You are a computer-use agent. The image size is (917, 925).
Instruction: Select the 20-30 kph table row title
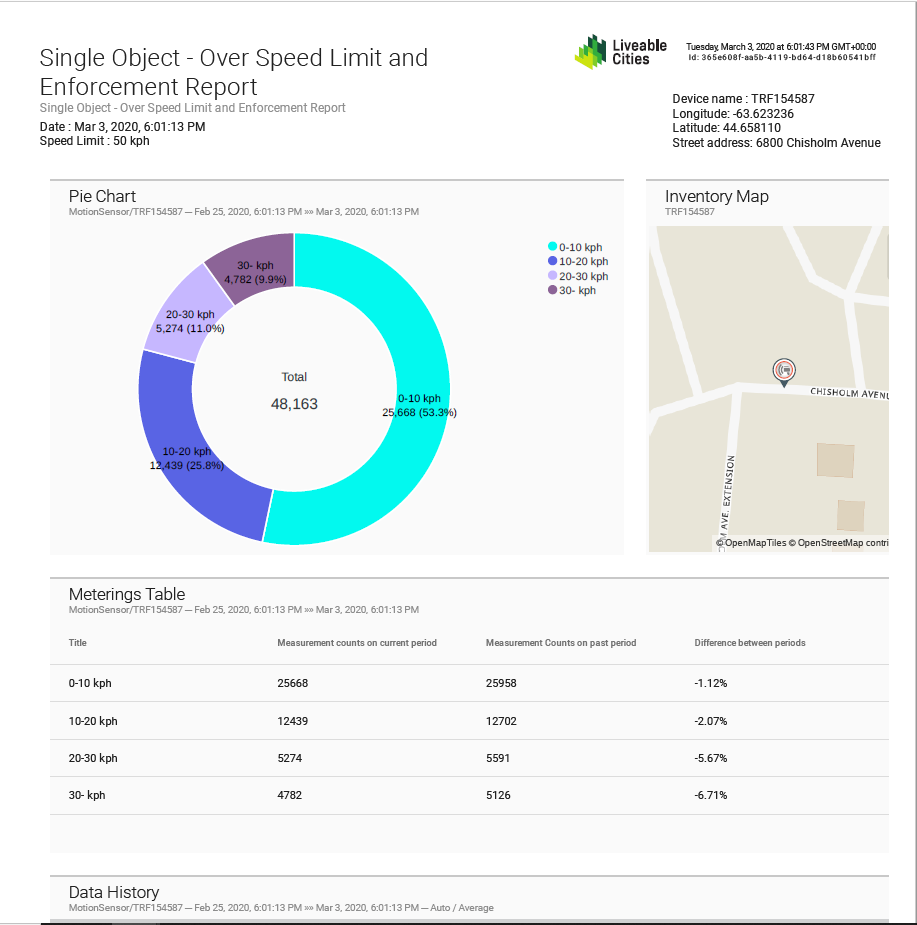(x=93, y=758)
